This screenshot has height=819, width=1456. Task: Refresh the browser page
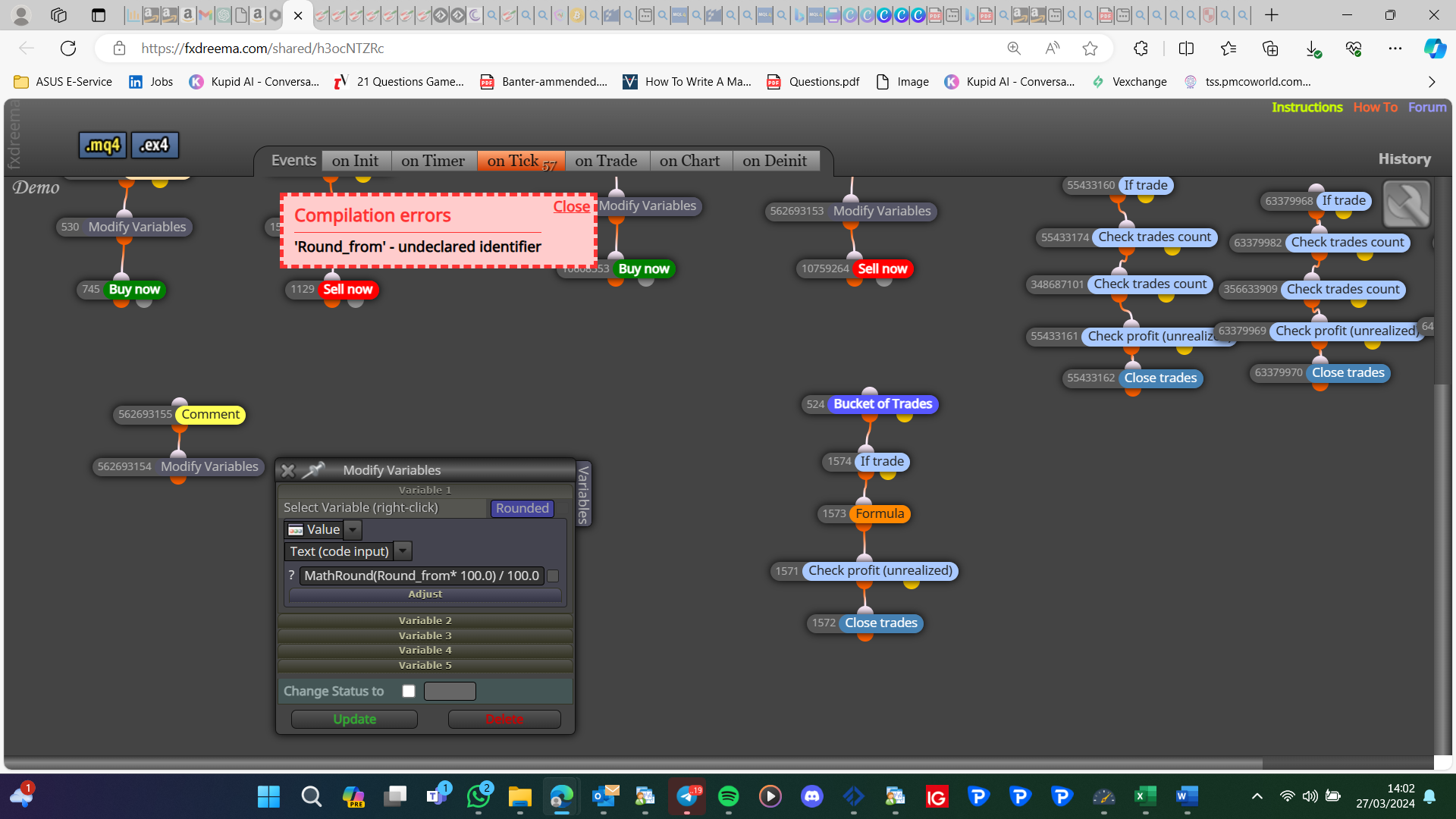point(68,49)
